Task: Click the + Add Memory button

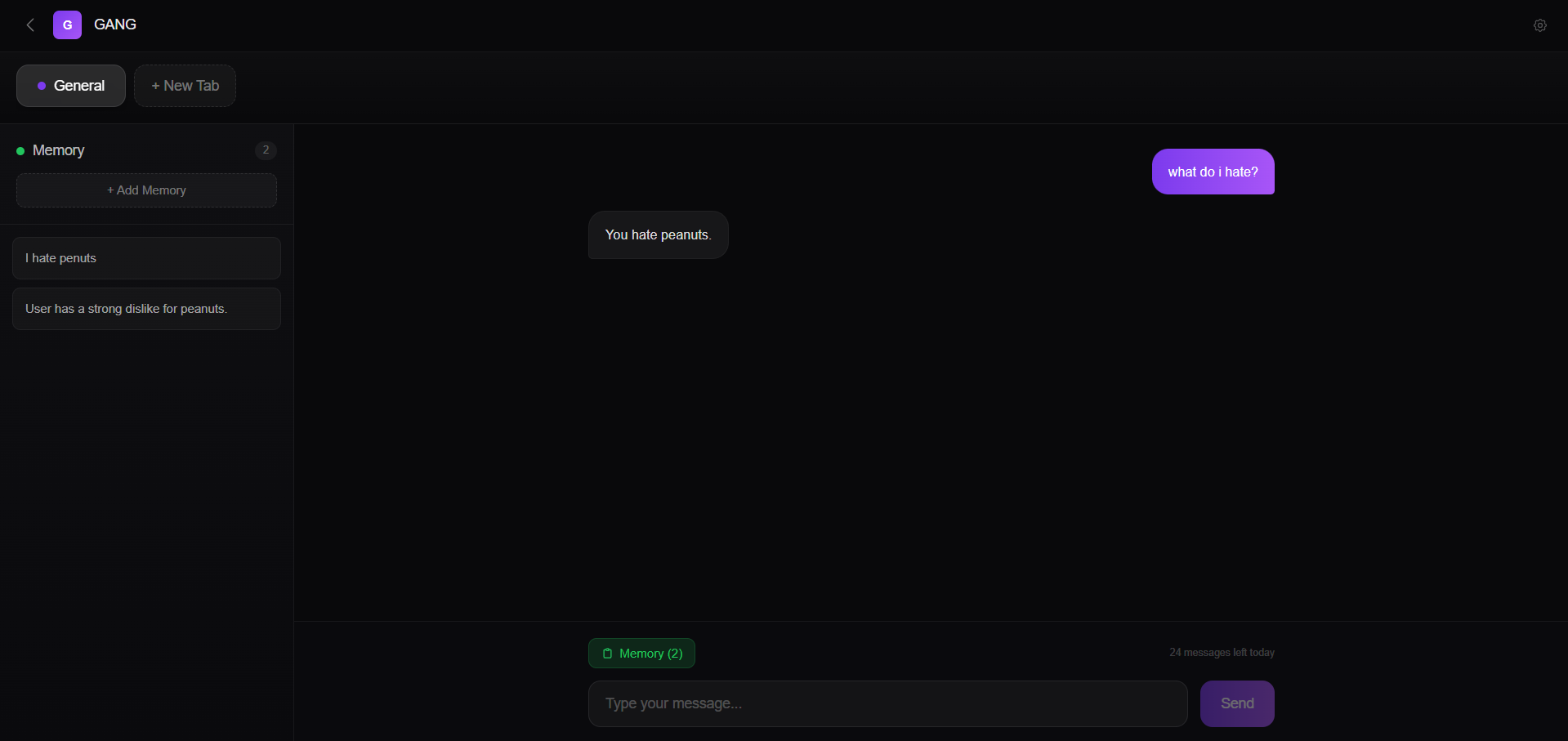Action: [146, 190]
